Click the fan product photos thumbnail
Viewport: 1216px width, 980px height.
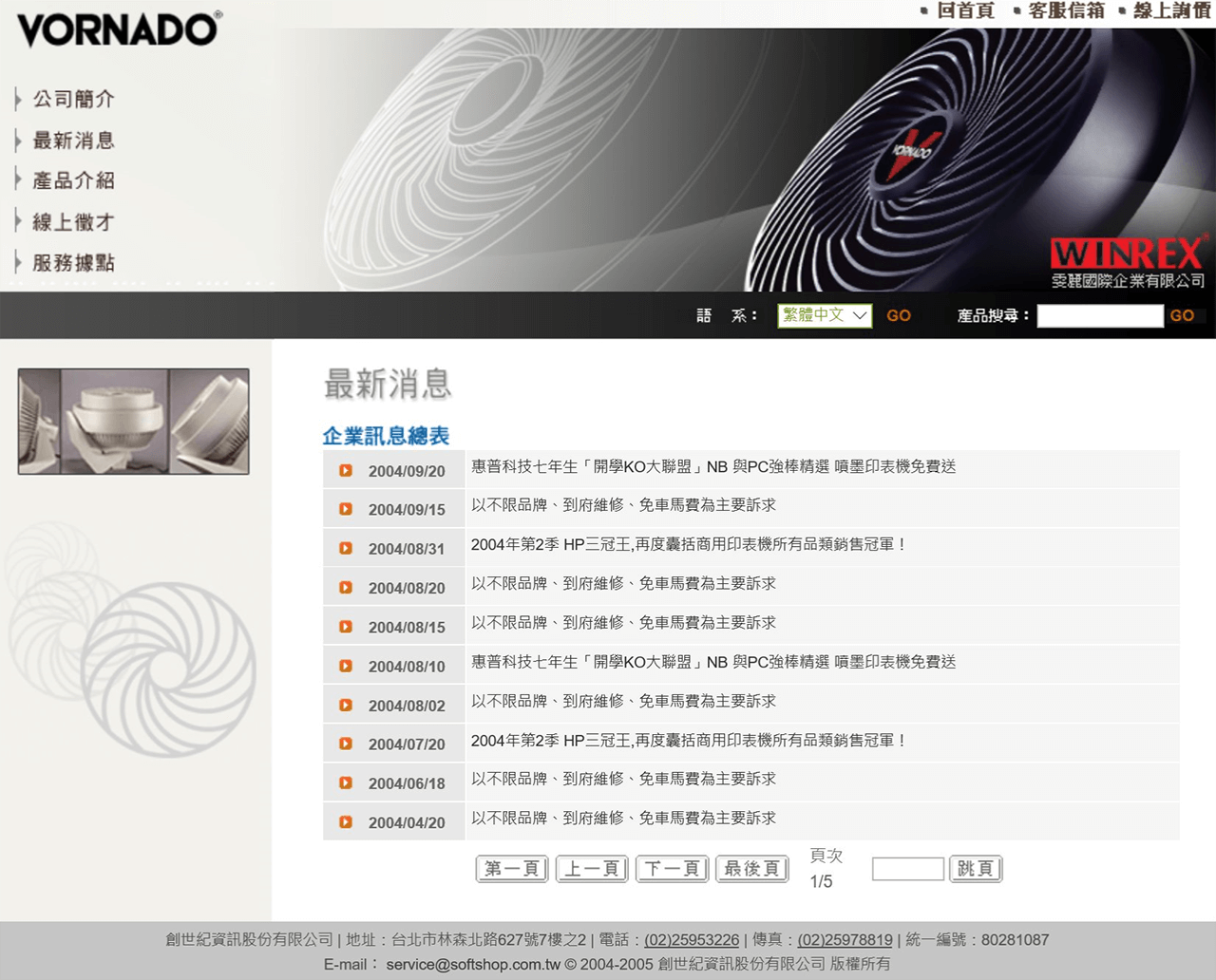coord(134,422)
